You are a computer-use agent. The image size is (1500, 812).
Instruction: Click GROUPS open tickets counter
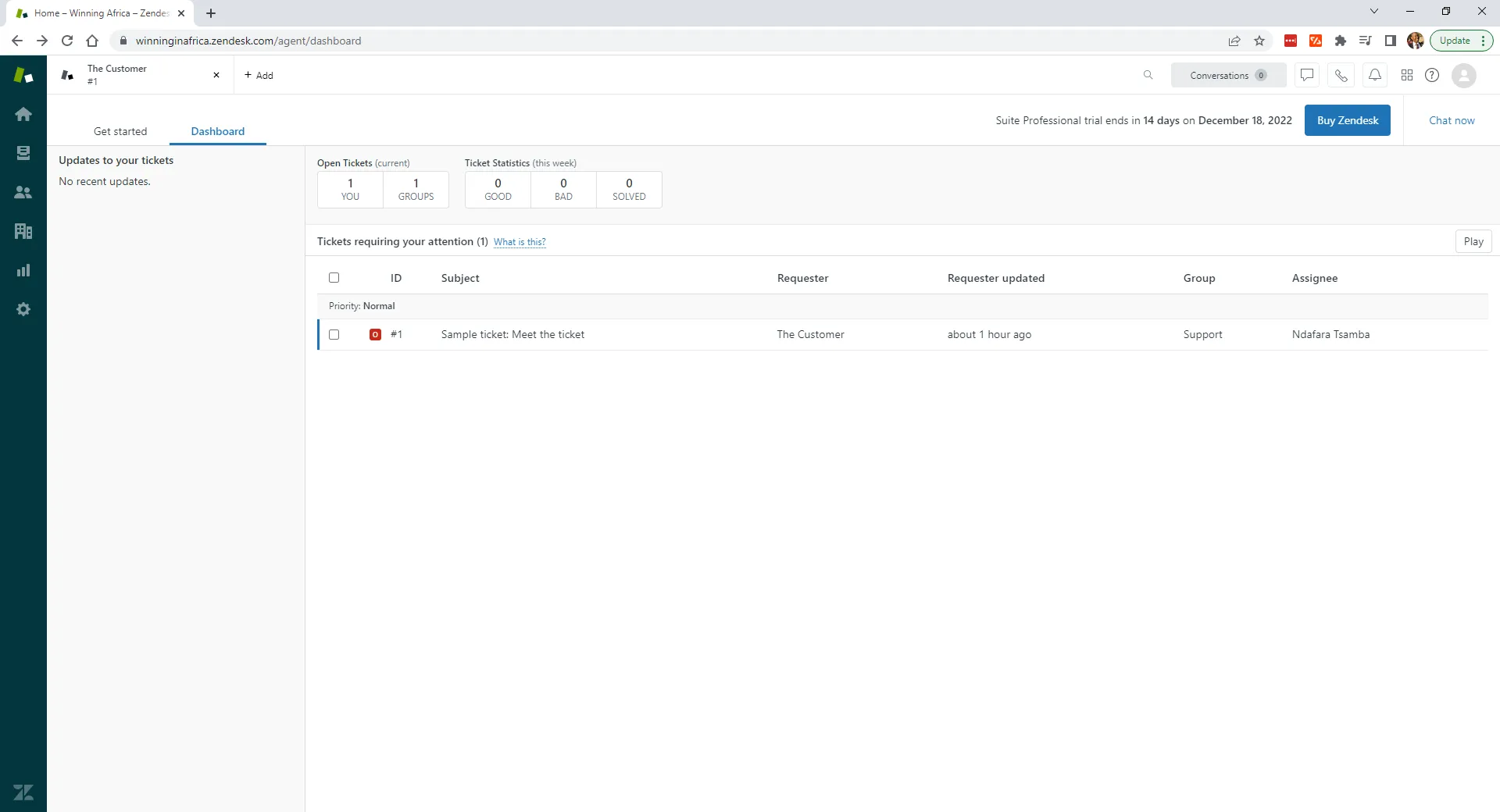(x=416, y=190)
